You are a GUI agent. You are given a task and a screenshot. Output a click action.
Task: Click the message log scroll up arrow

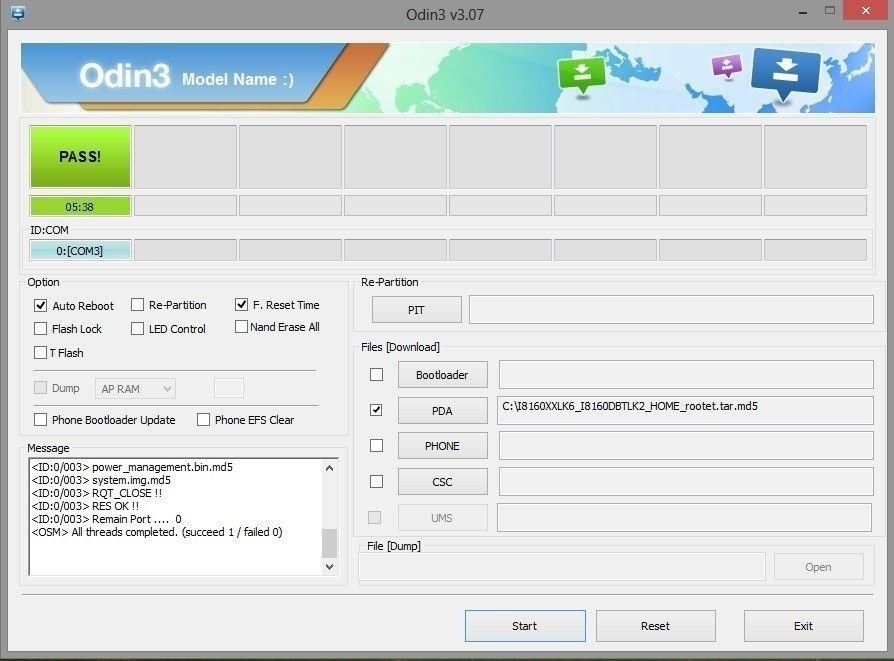pos(330,468)
